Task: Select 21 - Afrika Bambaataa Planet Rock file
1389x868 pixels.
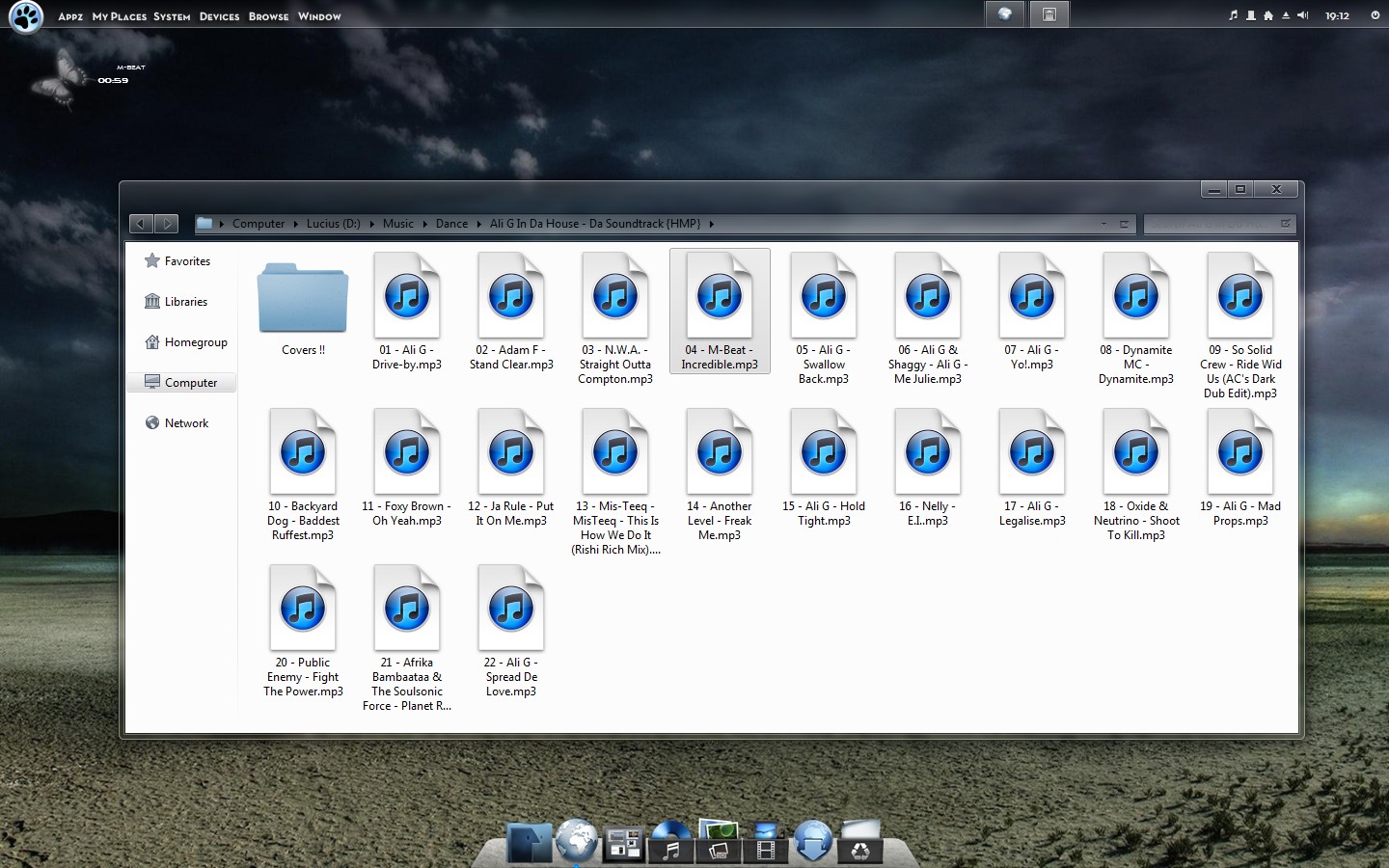Action: pyautogui.click(x=407, y=638)
